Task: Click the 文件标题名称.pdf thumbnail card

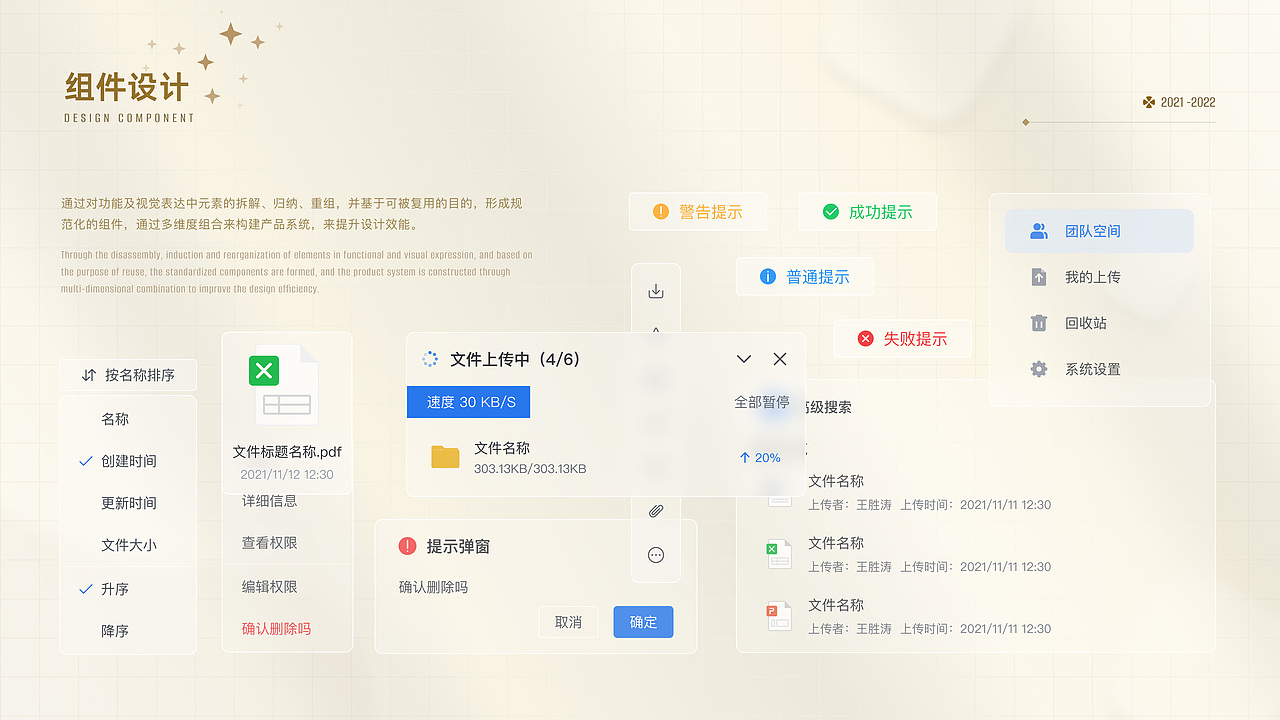Action: coord(287,400)
